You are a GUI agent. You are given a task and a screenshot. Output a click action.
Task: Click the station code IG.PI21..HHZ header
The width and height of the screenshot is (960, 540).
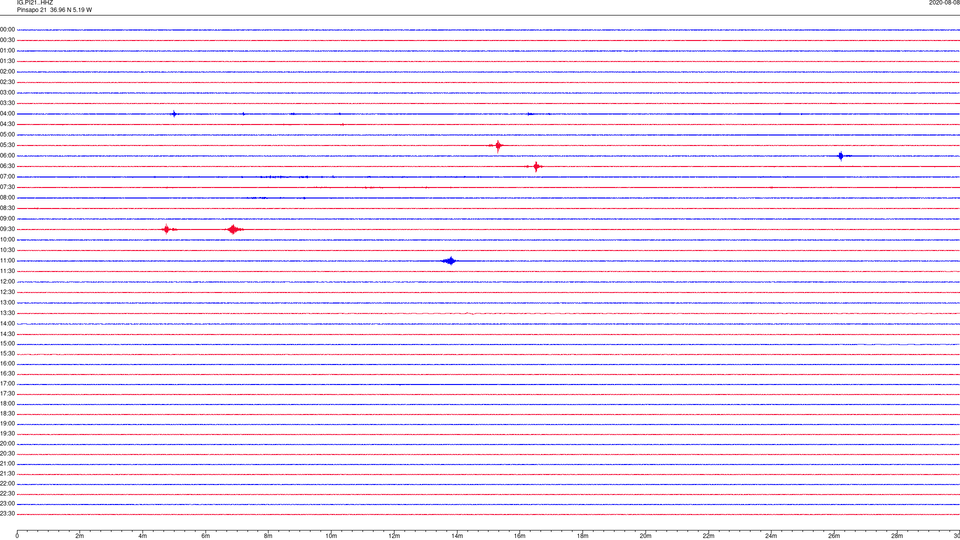35,2
